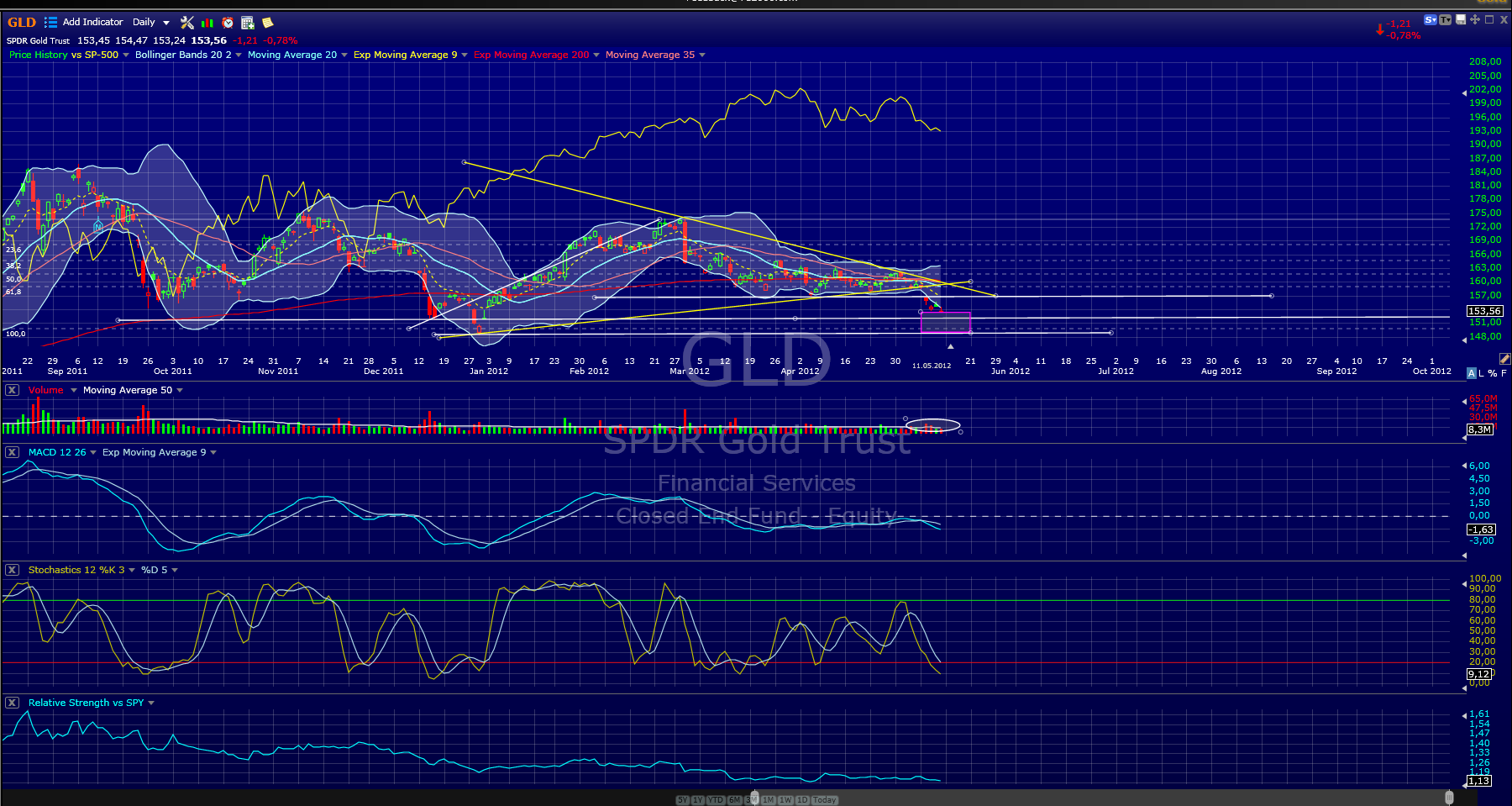
Task: Expand Moving Average 20 dropdown arrow
Action: (344, 55)
